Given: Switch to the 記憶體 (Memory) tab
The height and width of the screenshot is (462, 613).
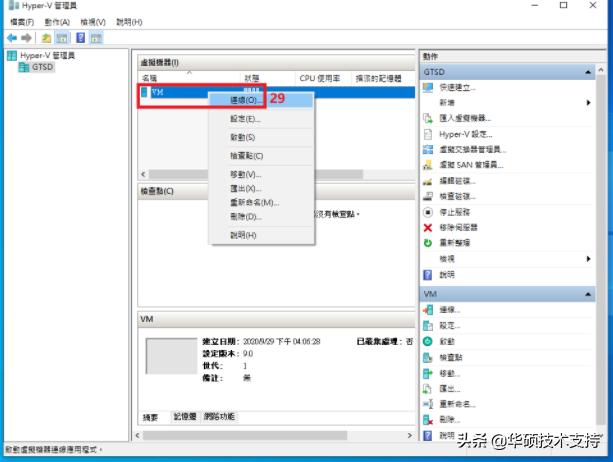Looking at the screenshot, I should point(185,417).
